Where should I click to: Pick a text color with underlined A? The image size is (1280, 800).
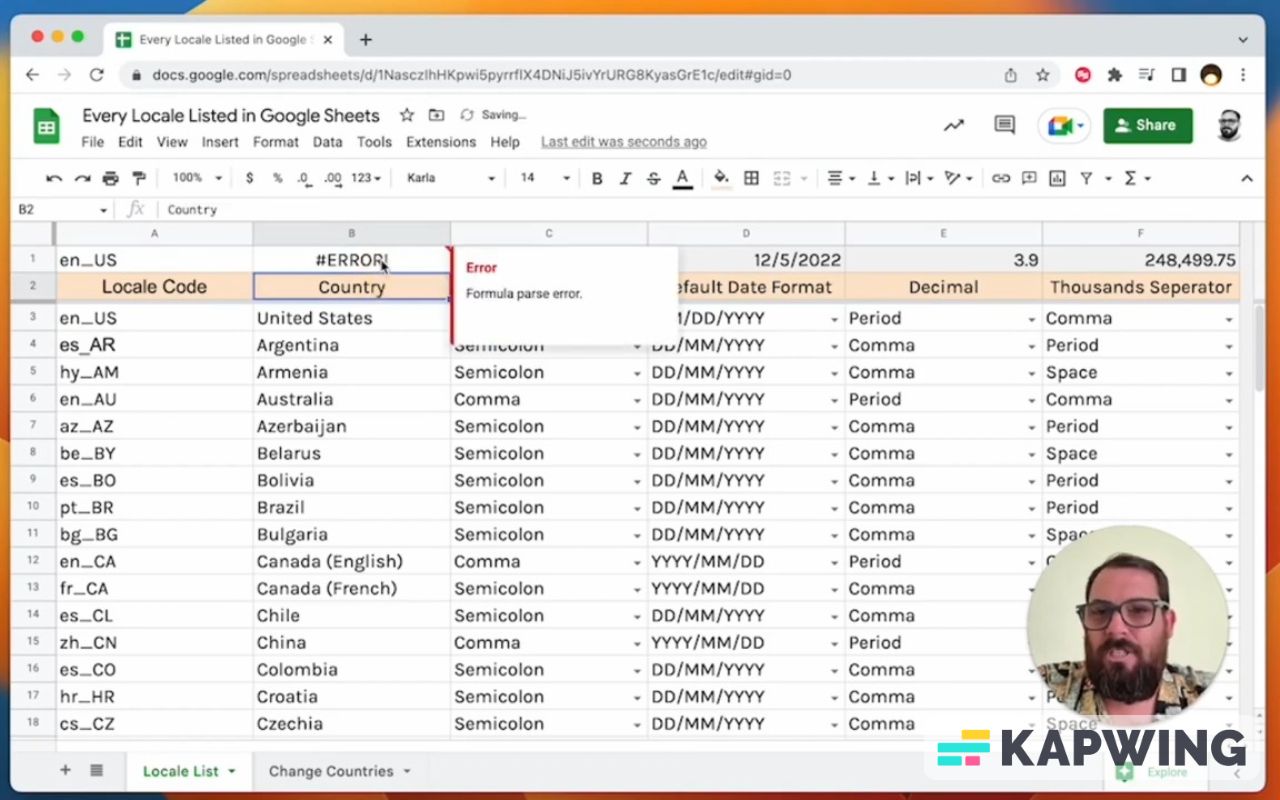(682, 178)
